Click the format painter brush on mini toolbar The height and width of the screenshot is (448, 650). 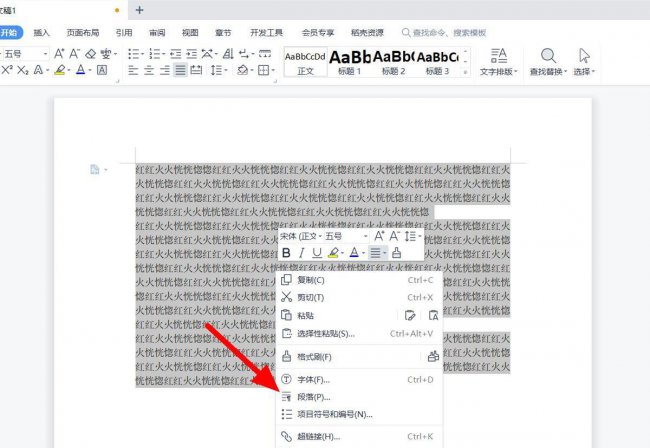(396, 252)
